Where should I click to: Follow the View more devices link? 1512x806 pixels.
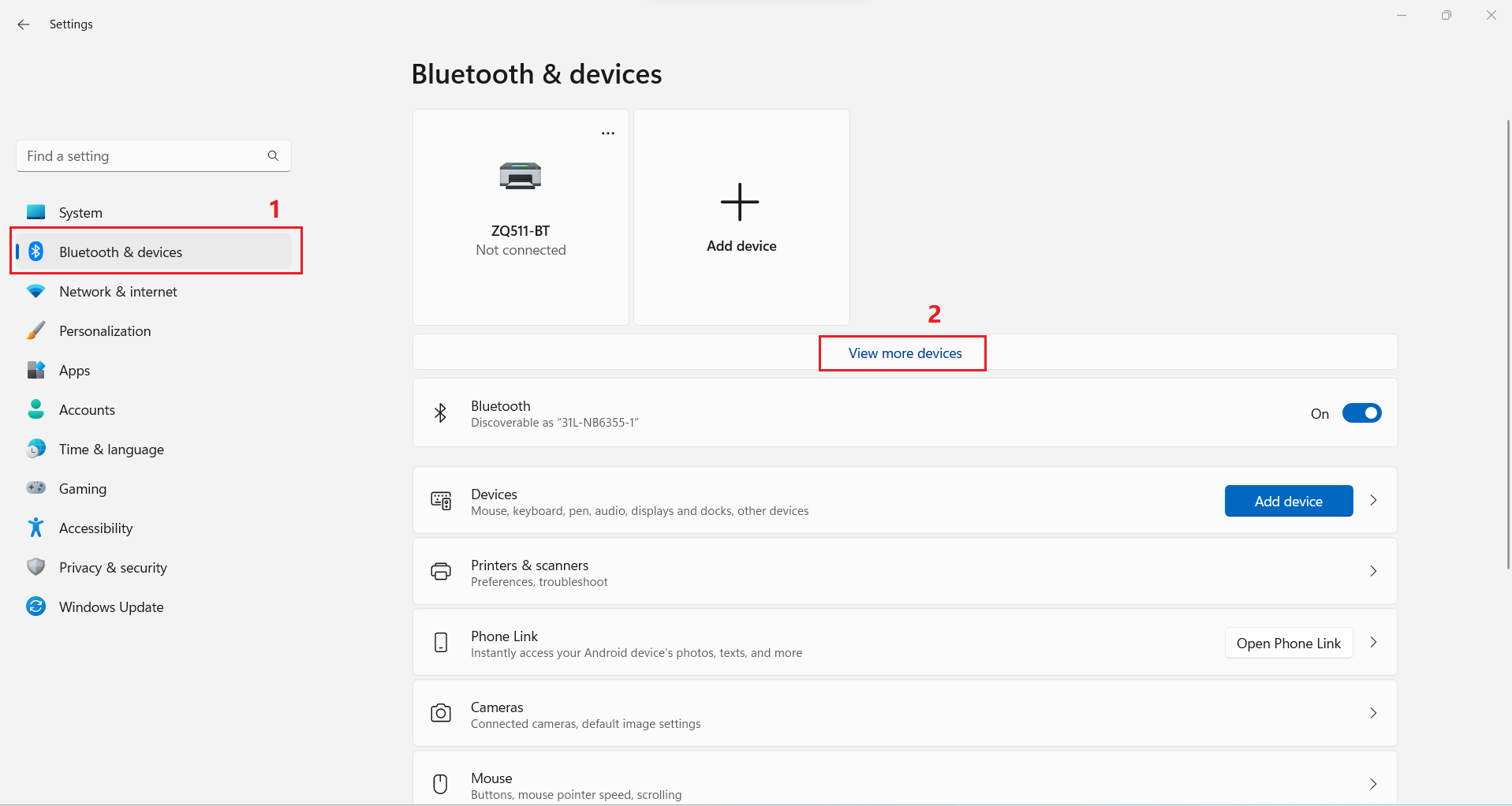click(x=905, y=353)
